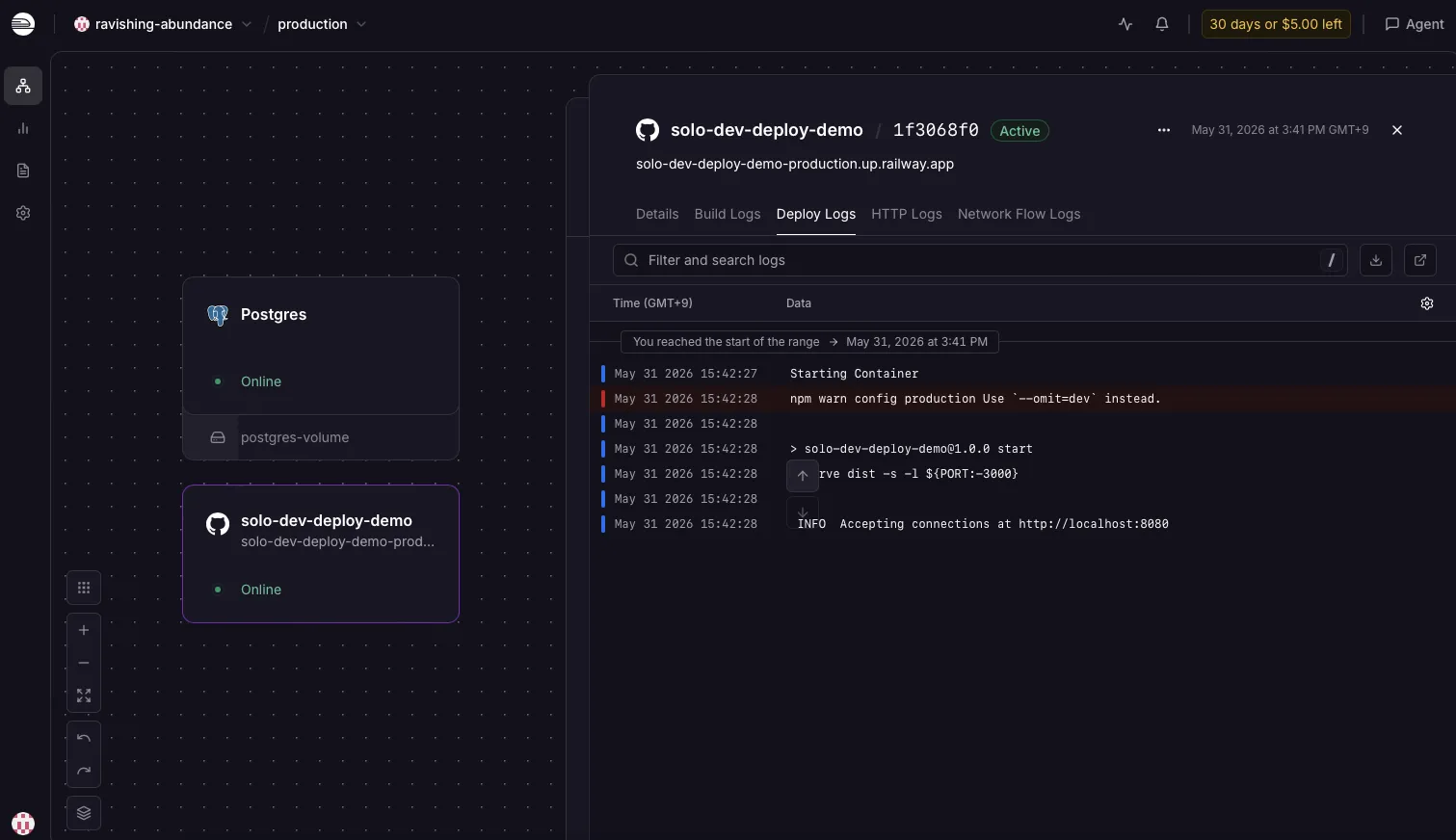Fit canvas to view

pos(84,696)
